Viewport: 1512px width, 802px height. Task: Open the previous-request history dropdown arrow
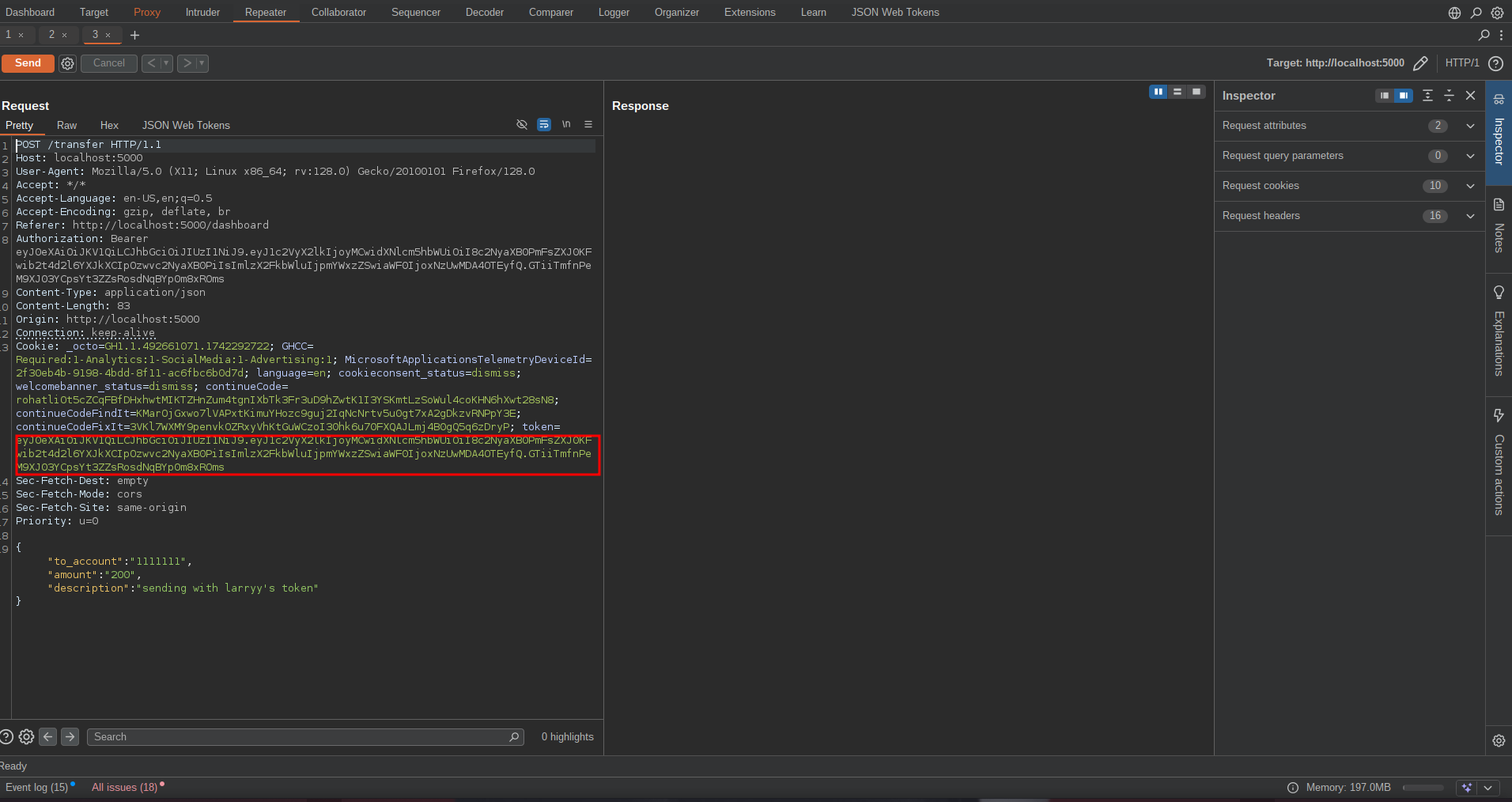(167, 63)
